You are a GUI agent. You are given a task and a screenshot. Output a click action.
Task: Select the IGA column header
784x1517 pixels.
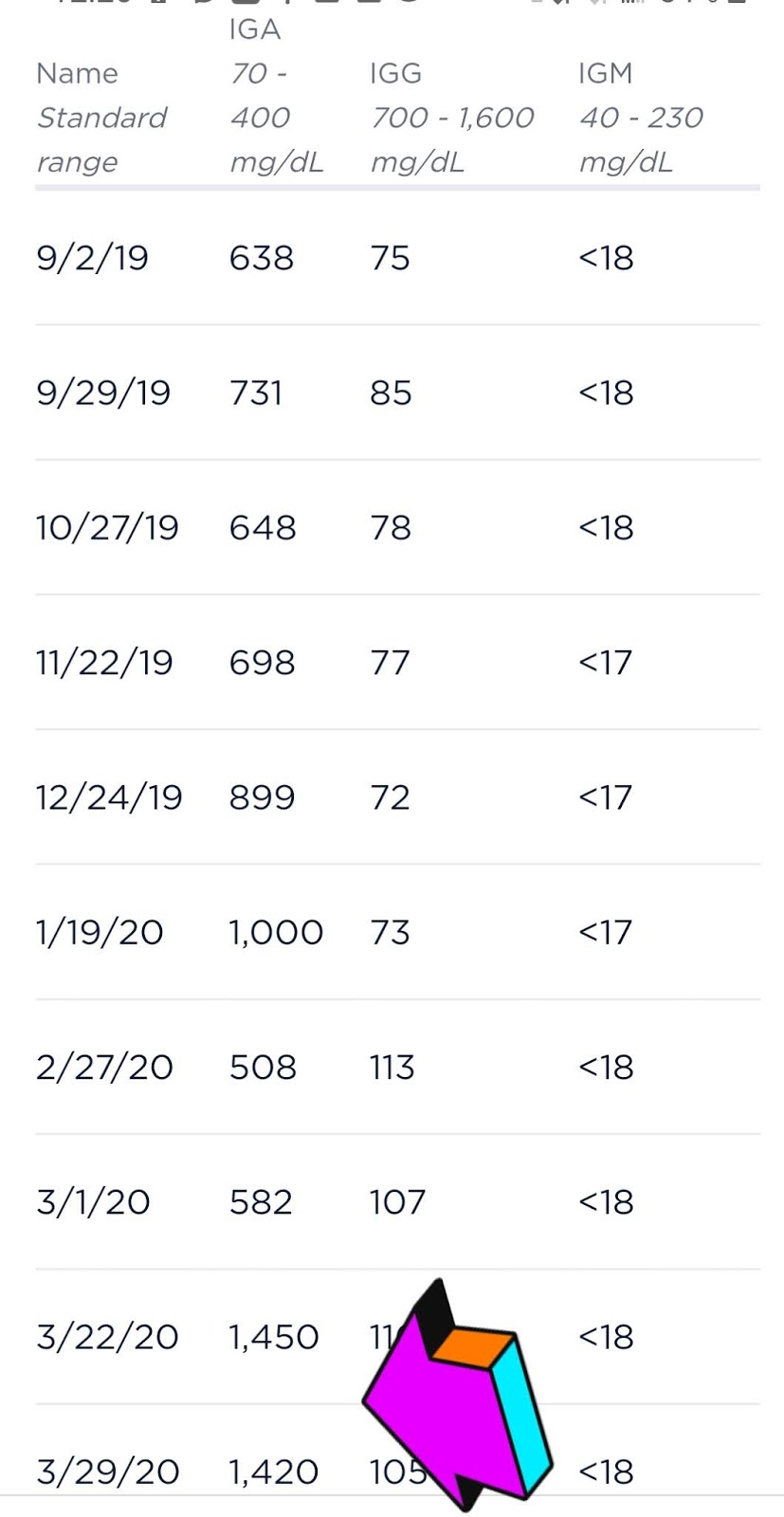pos(254,29)
